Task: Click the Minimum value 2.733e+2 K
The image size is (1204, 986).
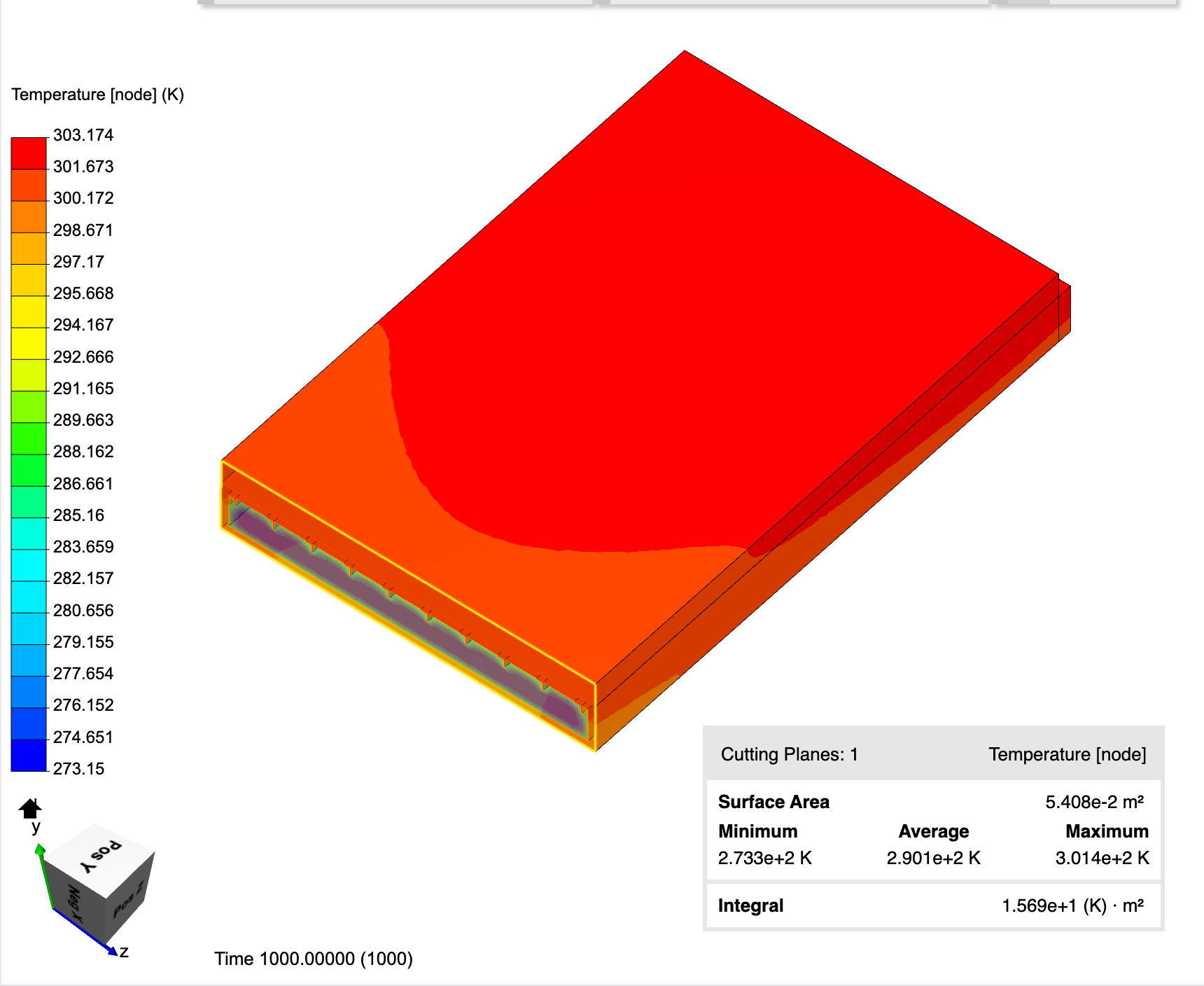Action: (x=764, y=858)
